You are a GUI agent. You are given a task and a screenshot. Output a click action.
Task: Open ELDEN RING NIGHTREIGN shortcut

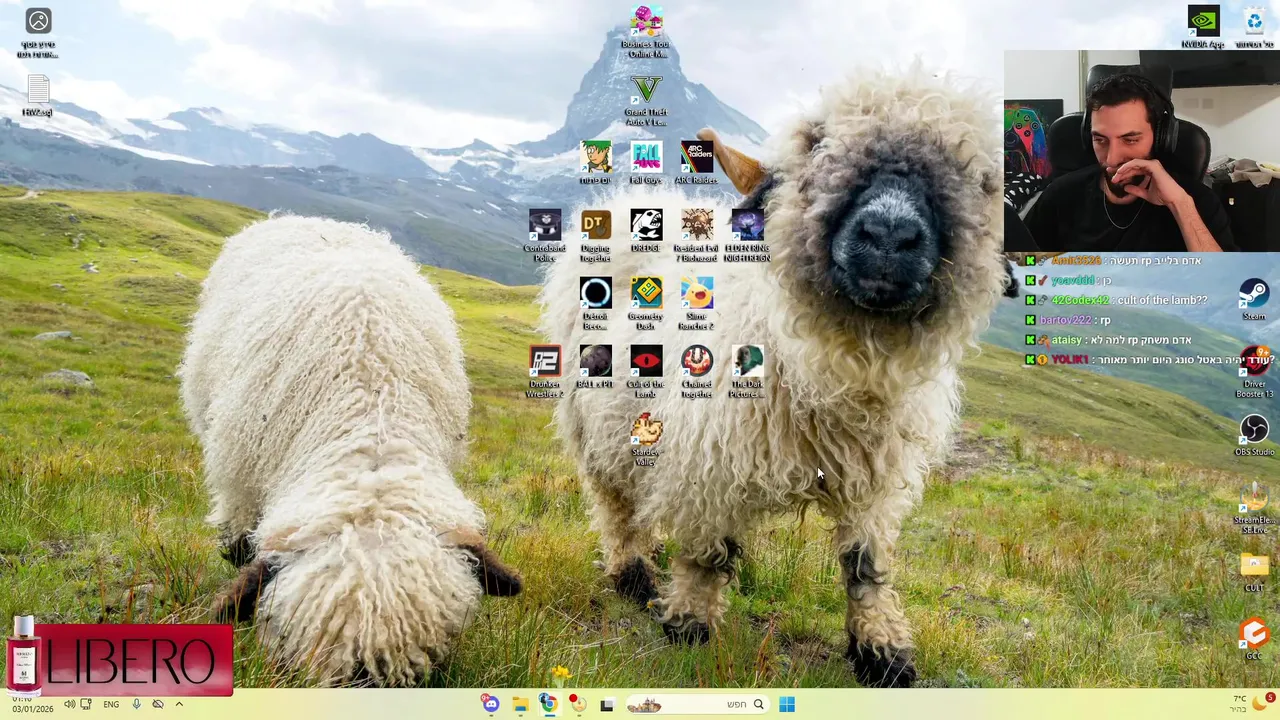tap(747, 236)
